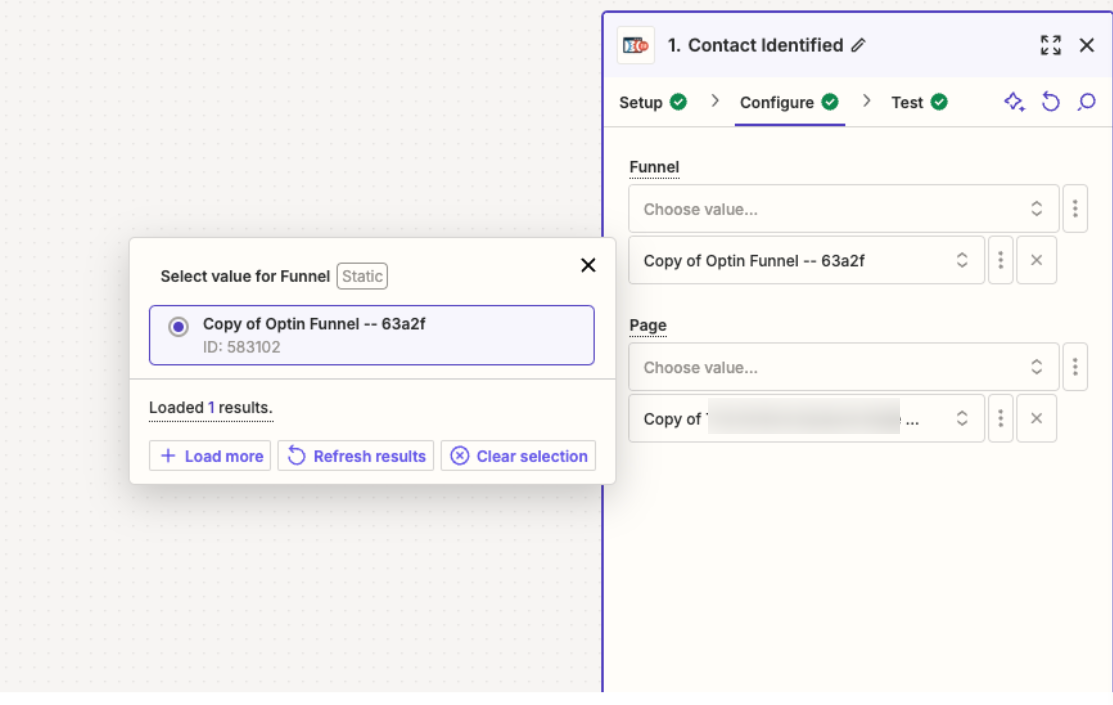Open the AI sparkle assistant icon
1113x705 pixels.
(1014, 102)
